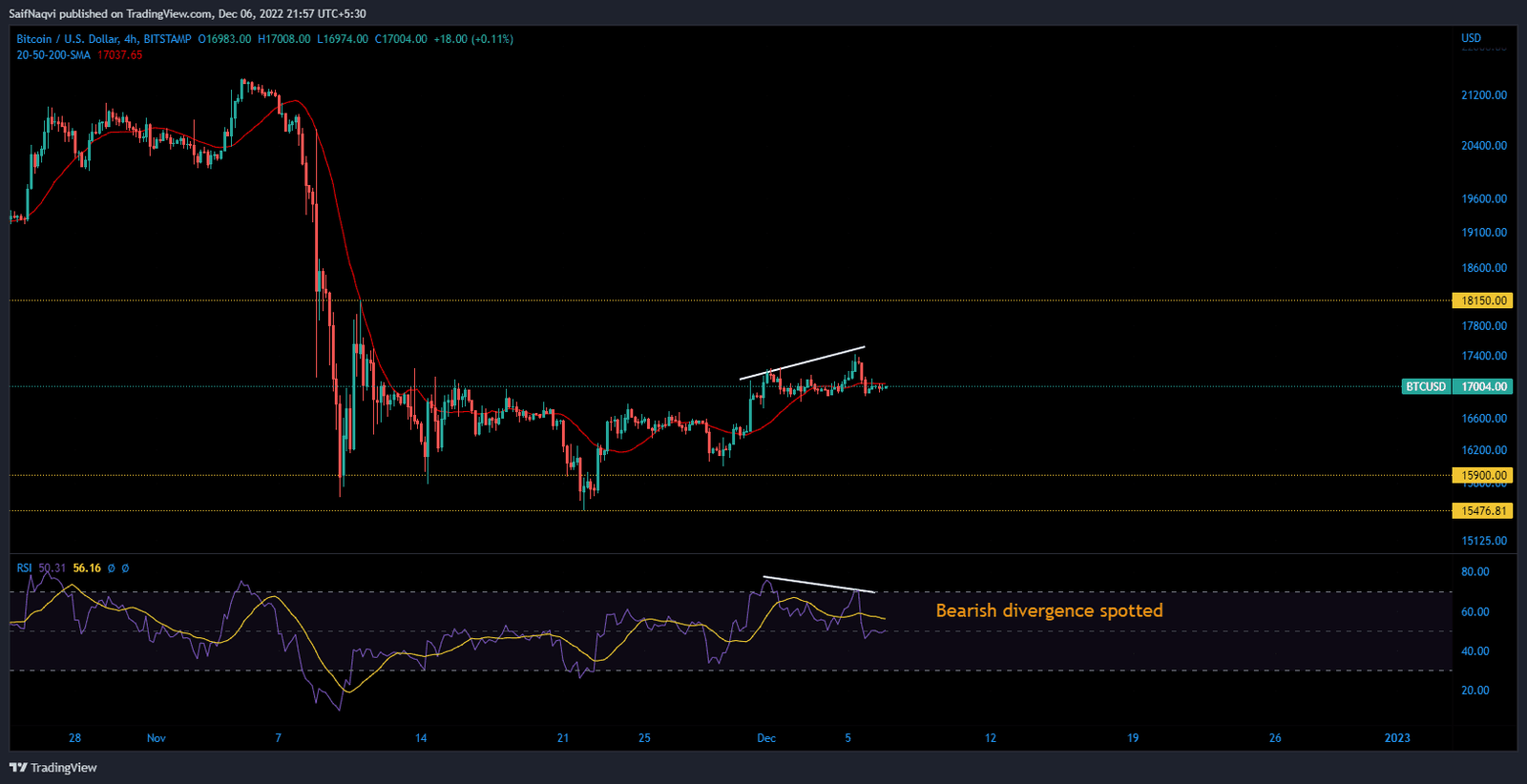Click the 'Bearish divergence spotted' text annotation
The width and height of the screenshot is (1527, 784).
[x=1049, y=611]
